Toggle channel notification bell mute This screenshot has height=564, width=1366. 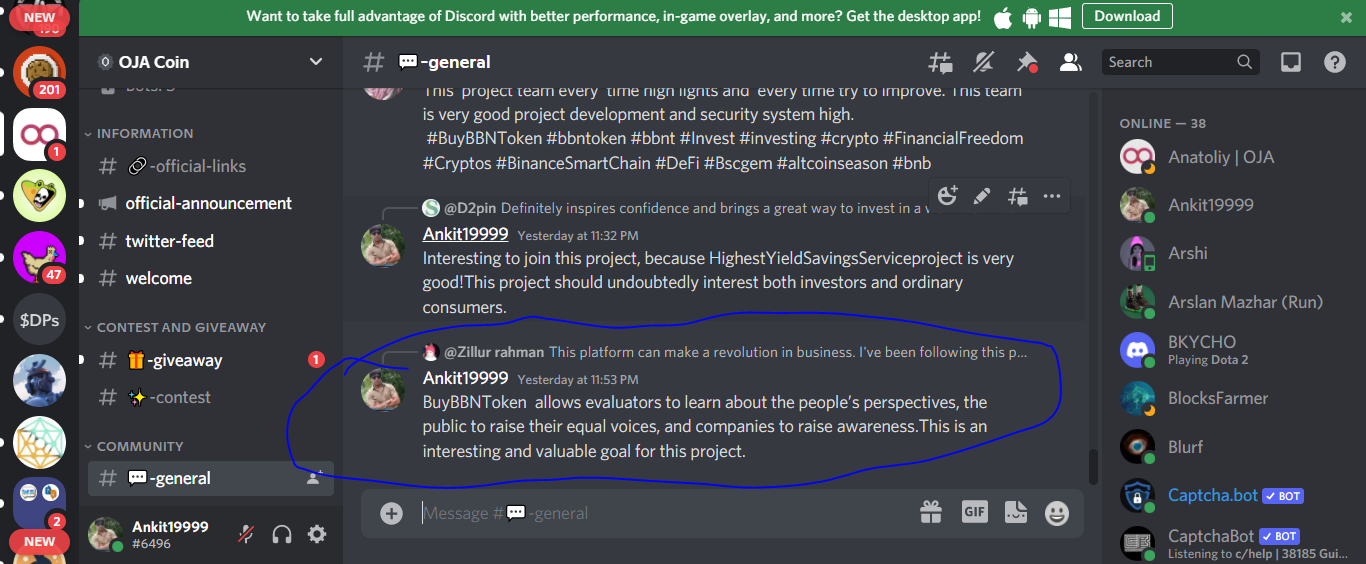tap(984, 62)
